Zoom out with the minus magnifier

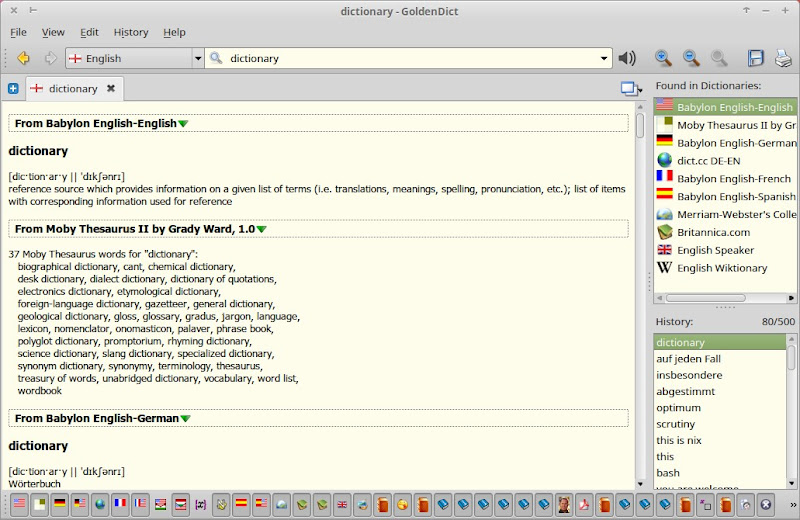[x=691, y=58]
